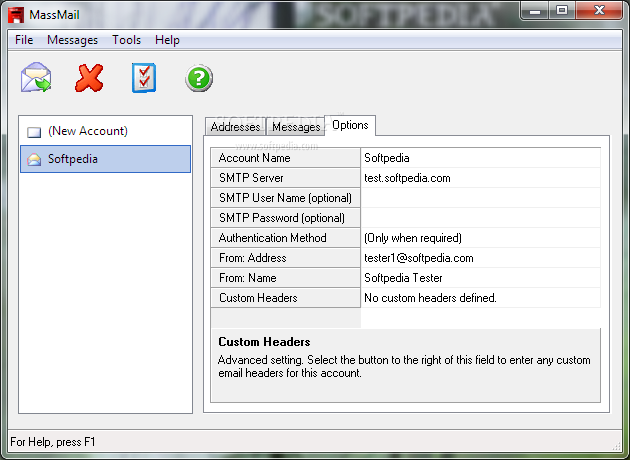Image resolution: width=630 pixels, height=460 pixels.
Task: Select the Options tab
Action: [350, 125]
